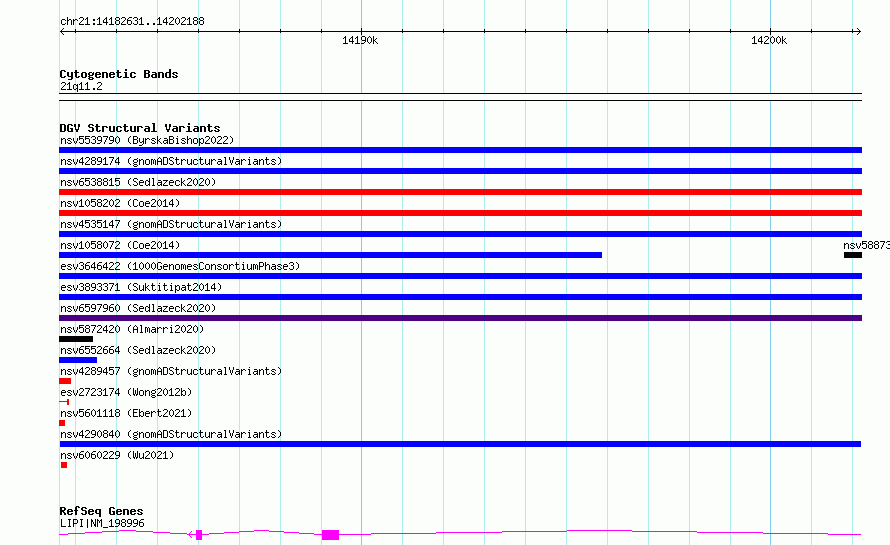This screenshot has height=545, width=890.
Task: Open nsv6552664 (Sedlazeck2020) label
Action: [138, 350]
